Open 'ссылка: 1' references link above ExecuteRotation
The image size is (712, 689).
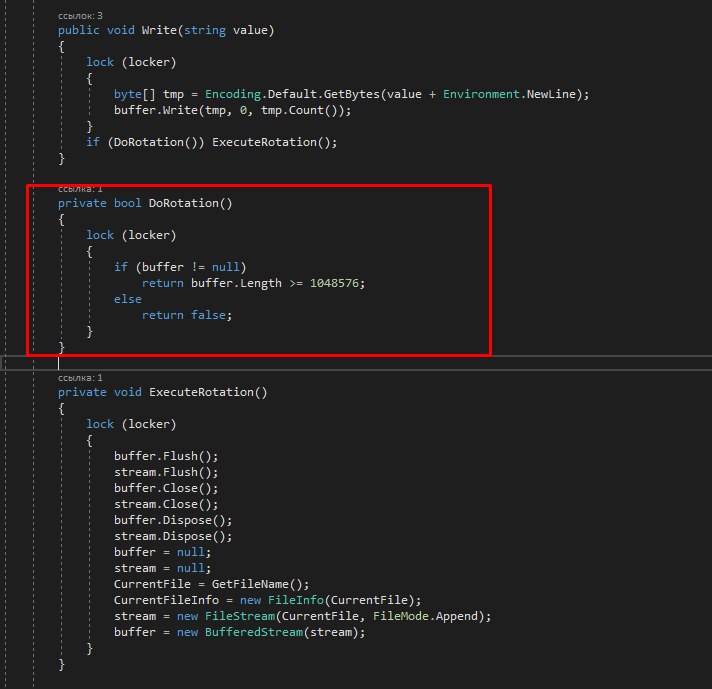[80, 378]
